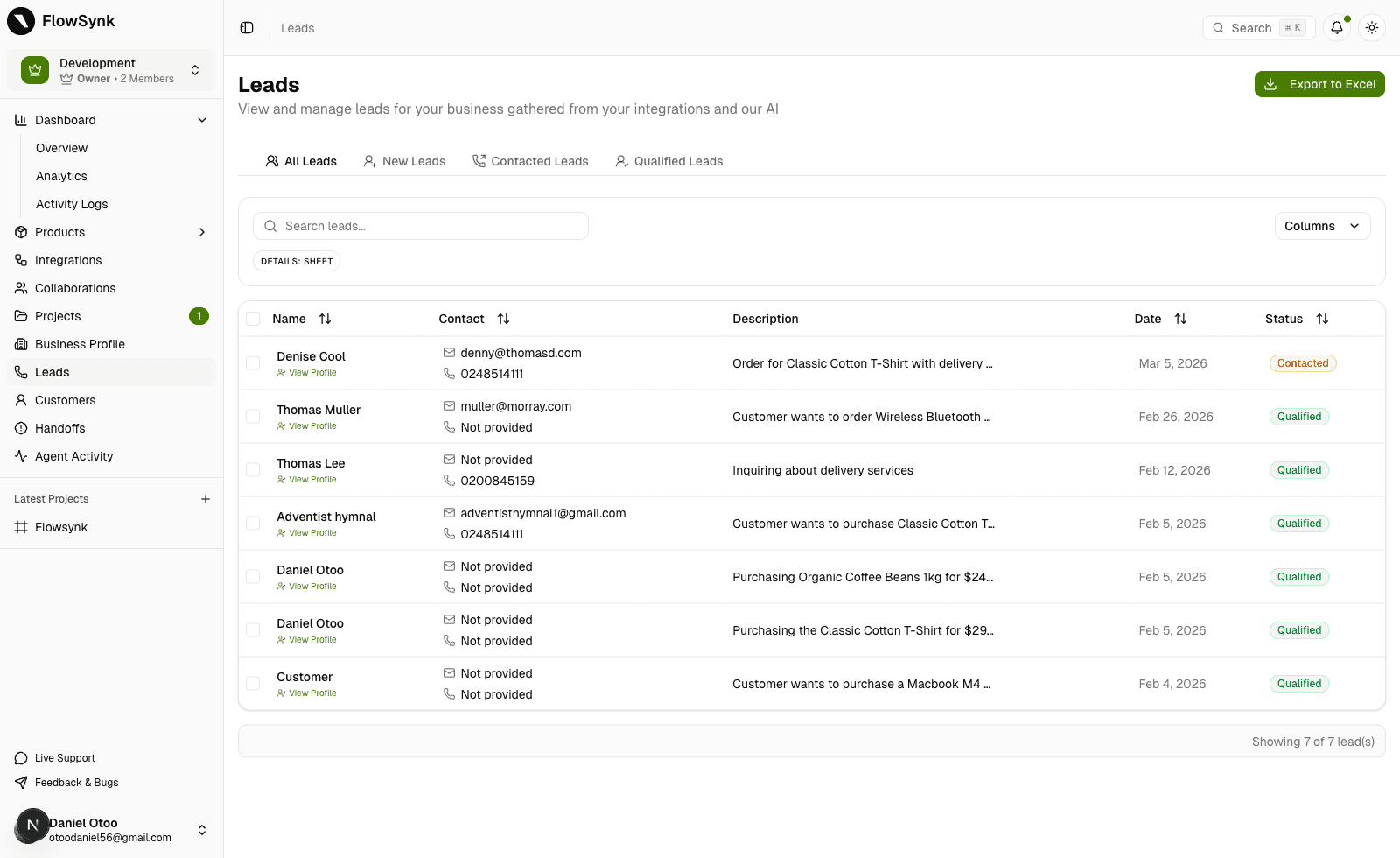
Task: Export leads to Excel
Action: pyautogui.click(x=1319, y=84)
